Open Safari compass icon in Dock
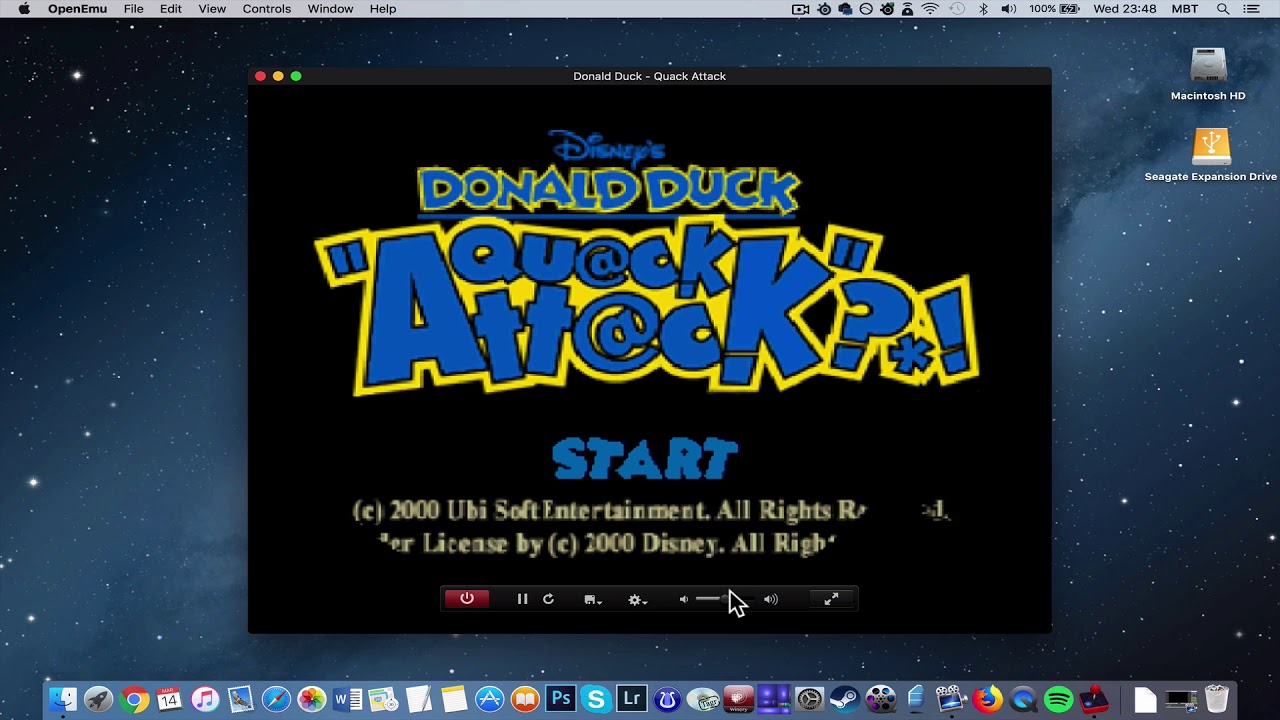The width and height of the screenshot is (1280, 720). [276, 699]
